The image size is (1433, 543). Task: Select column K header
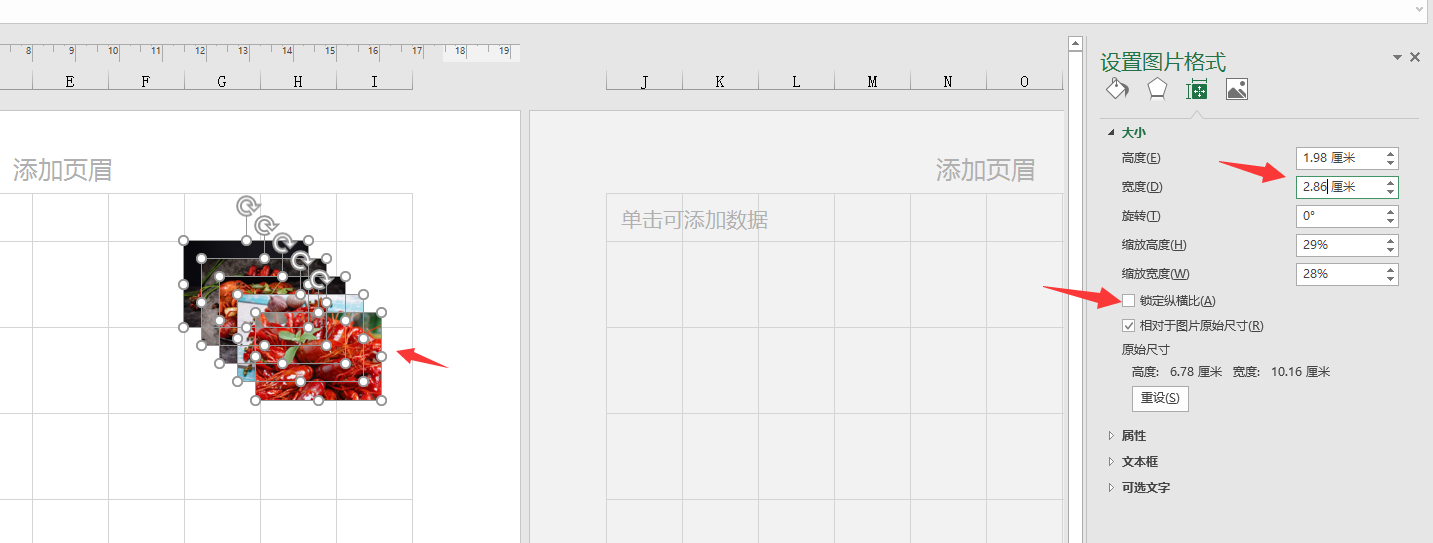point(720,81)
